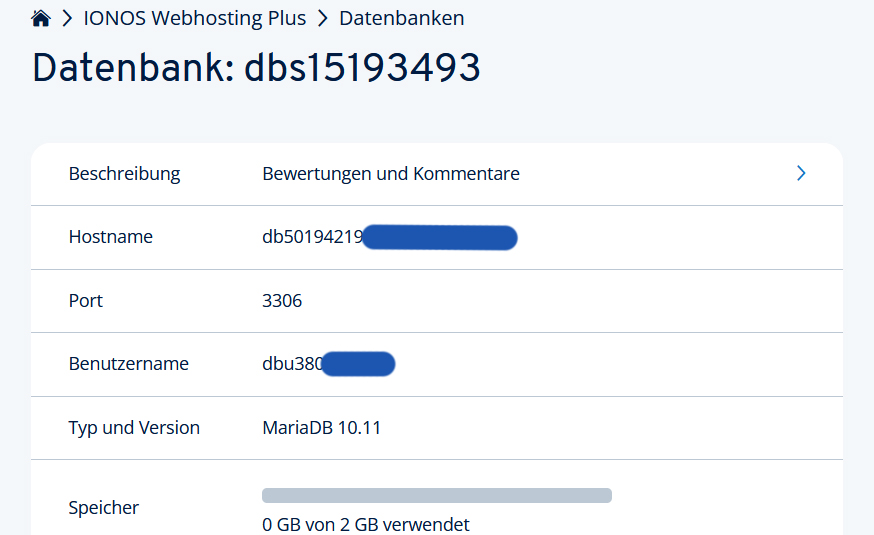The height and width of the screenshot is (535, 874).
Task: Select the username value dbu380
Action: click(292, 364)
